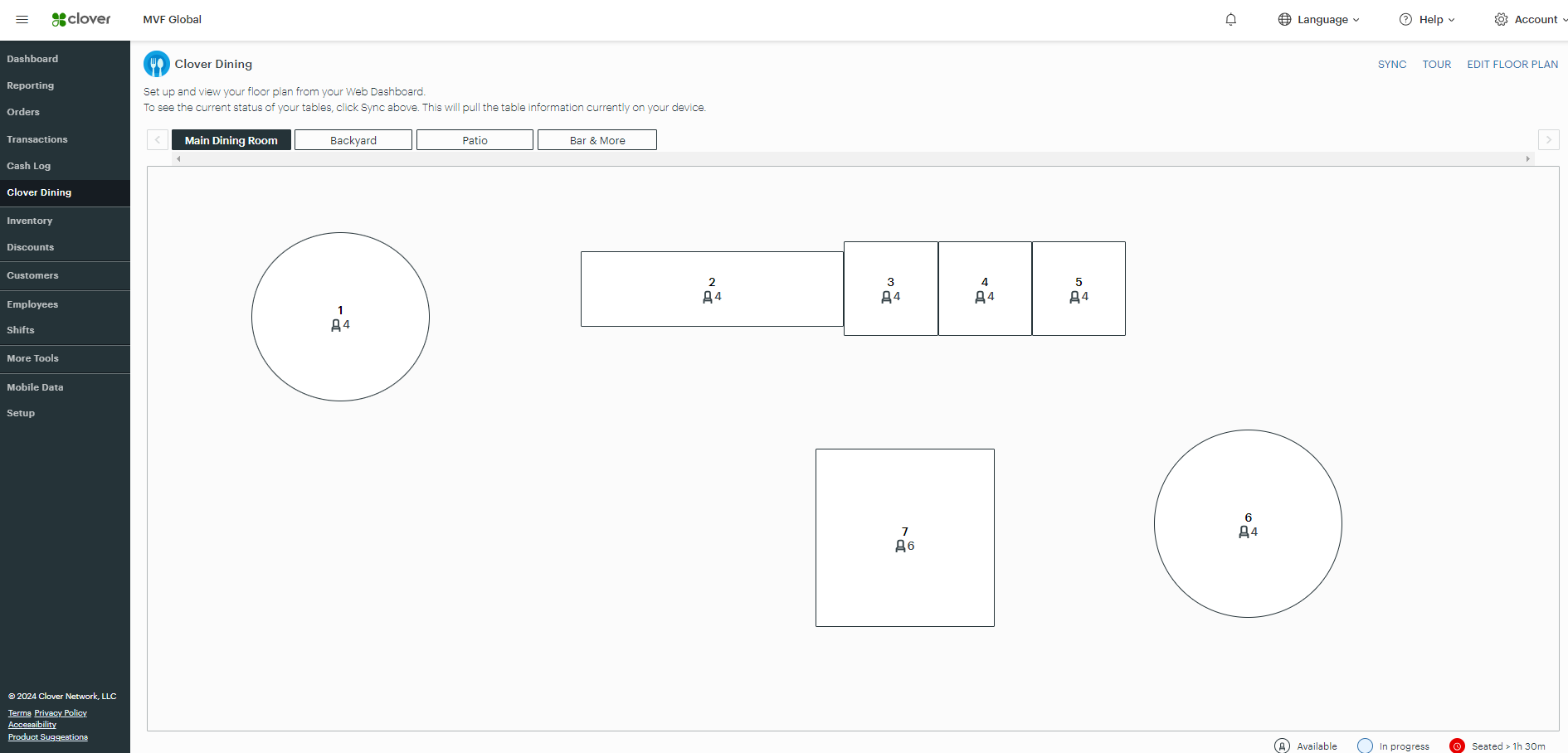Select round table 6 on the floor plan
This screenshot has height=753, width=1568.
click(x=1247, y=524)
